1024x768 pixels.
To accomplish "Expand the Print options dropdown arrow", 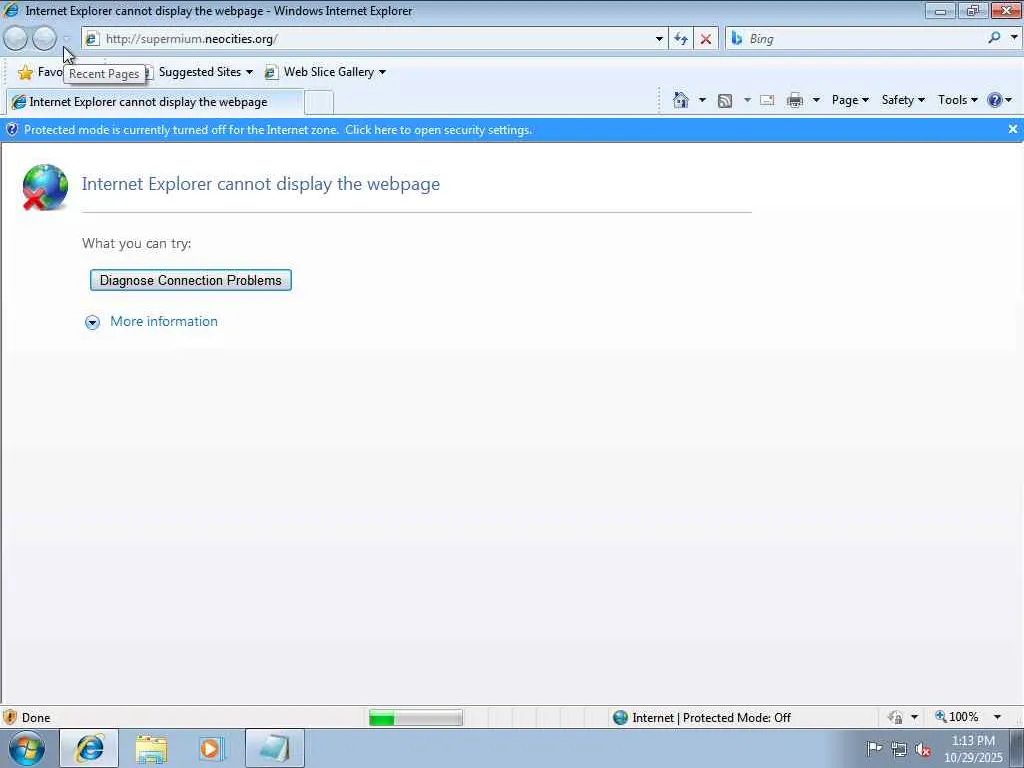I will click(x=816, y=100).
